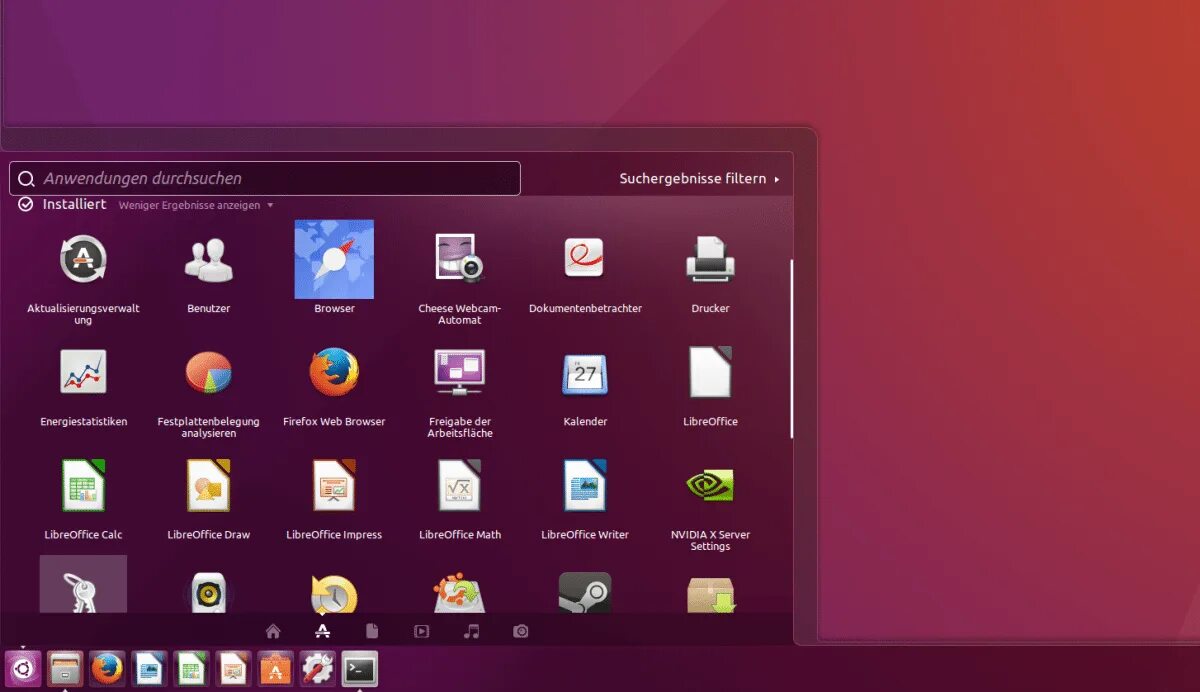Launch Firefox from the launcher bar
1200x692 pixels.
click(107, 668)
